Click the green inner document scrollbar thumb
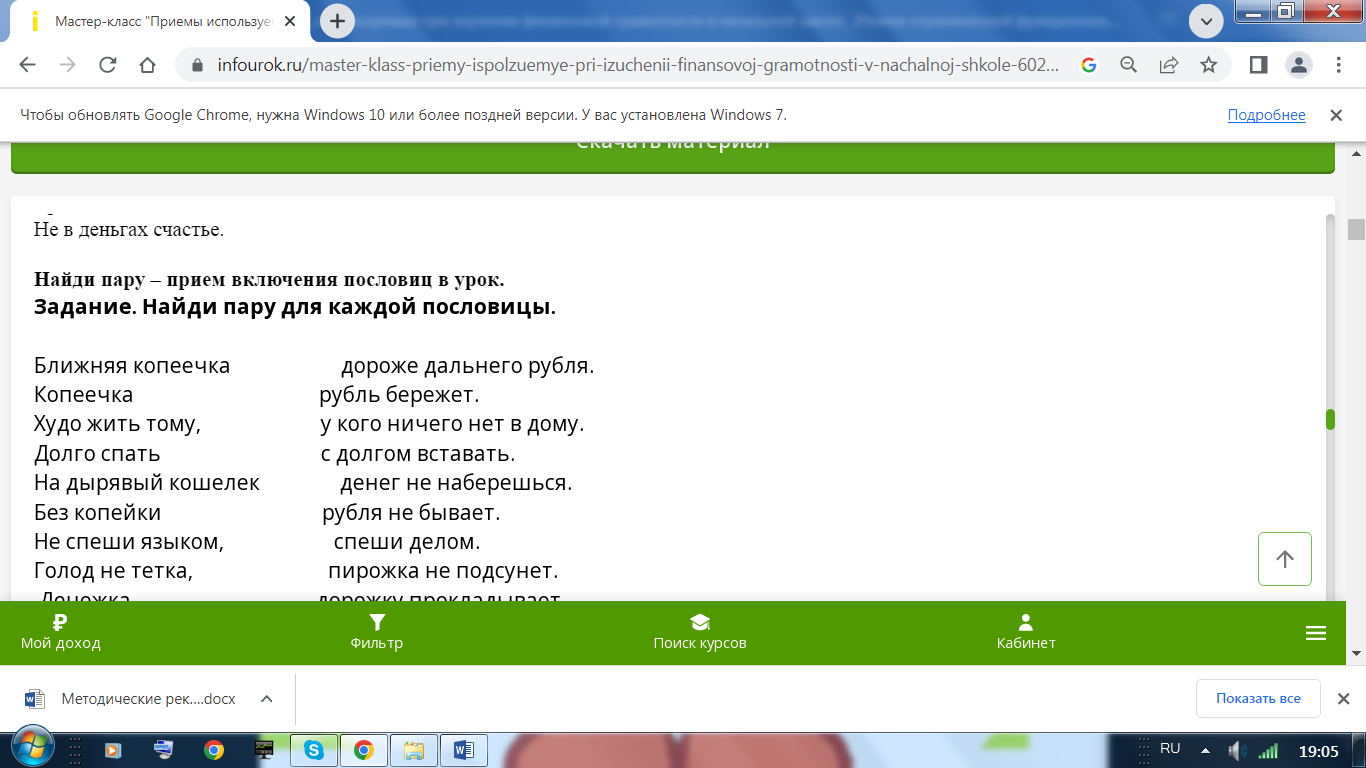 click(x=1330, y=420)
